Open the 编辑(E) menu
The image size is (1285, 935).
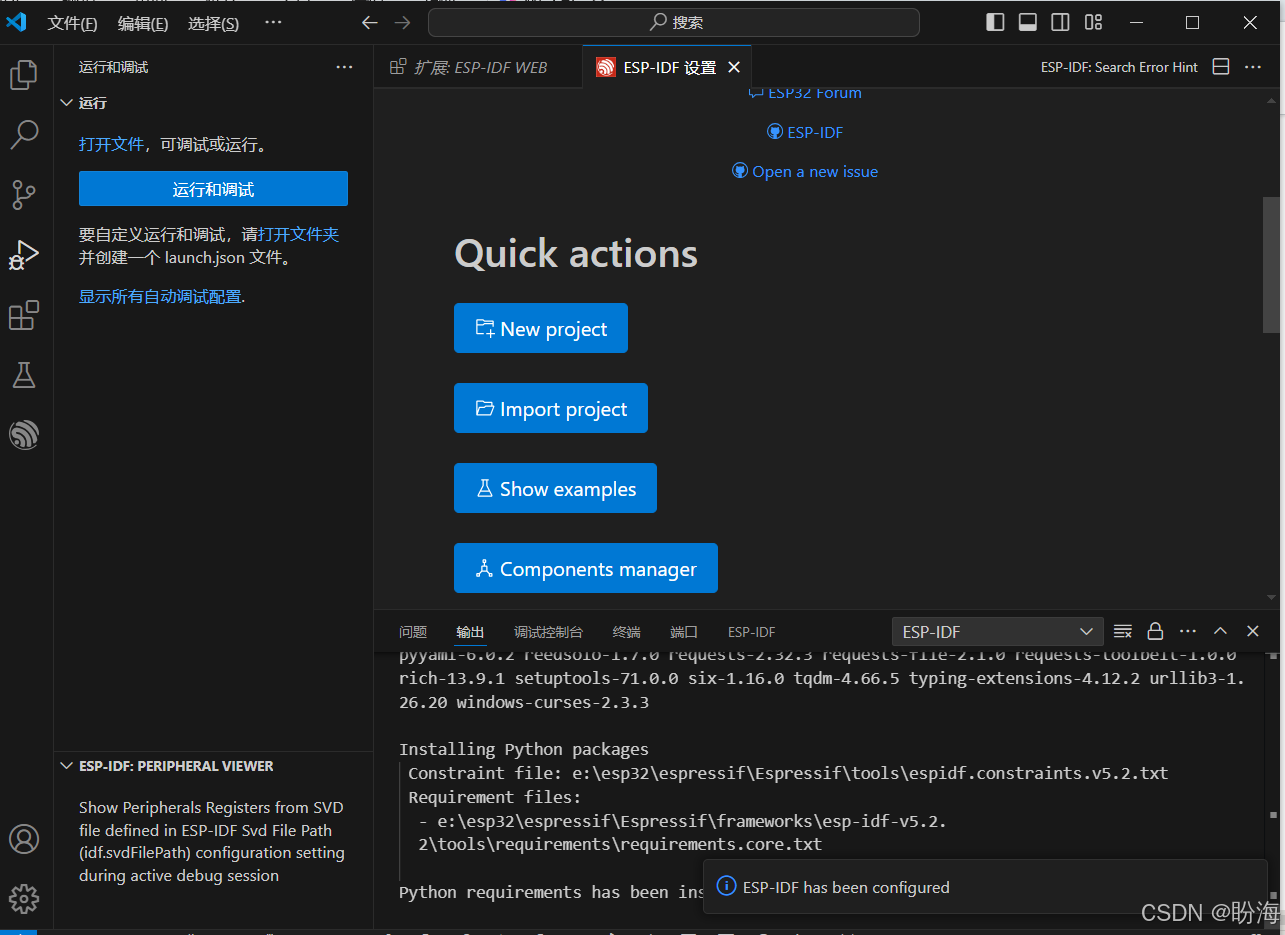click(x=143, y=23)
